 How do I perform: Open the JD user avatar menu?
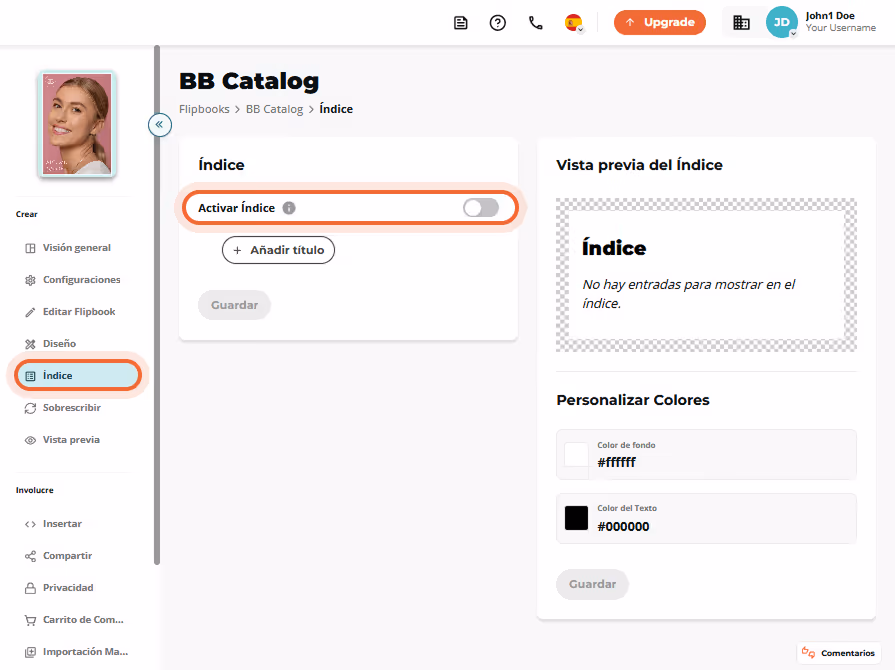(x=781, y=22)
